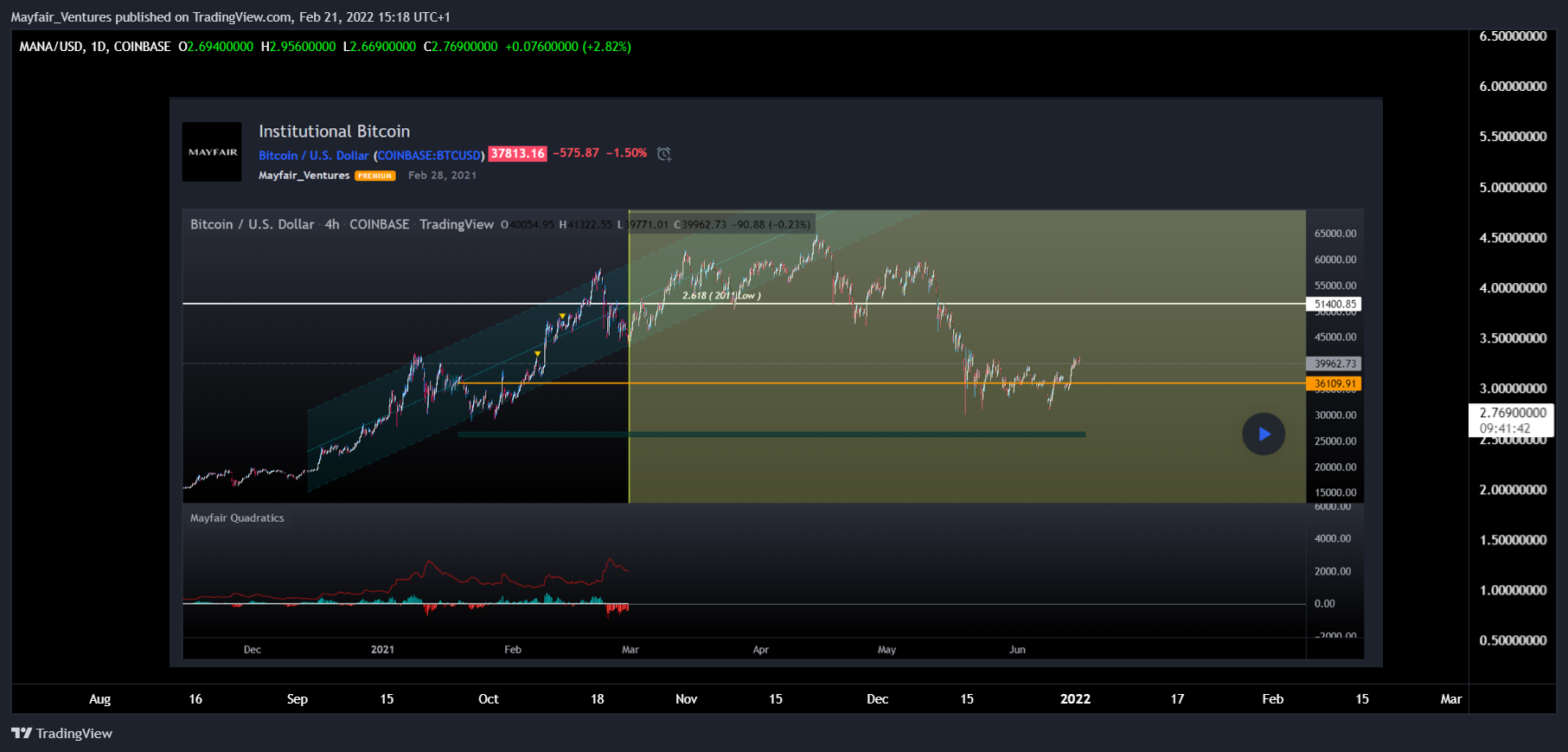Image resolution: width=1568 pixels, height=752 pixels.
Task: Select the MANA/USD, 1D, COINBASE symbol legend
Action: (x=95, y=47)
